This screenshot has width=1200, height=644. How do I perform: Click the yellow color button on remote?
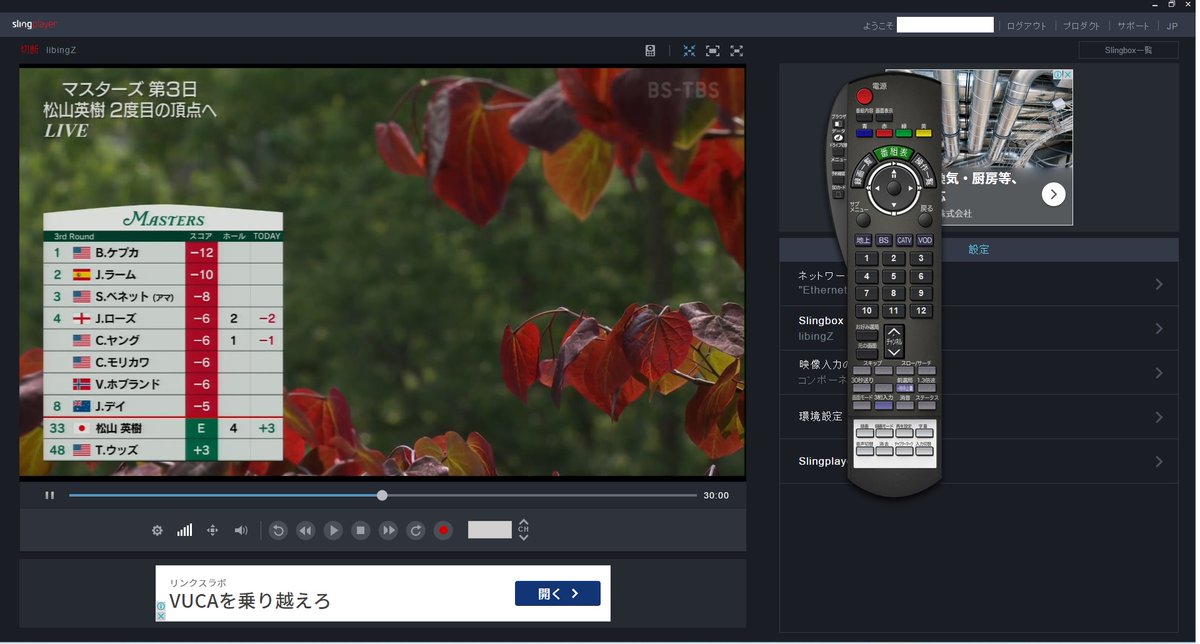[924, 132]
